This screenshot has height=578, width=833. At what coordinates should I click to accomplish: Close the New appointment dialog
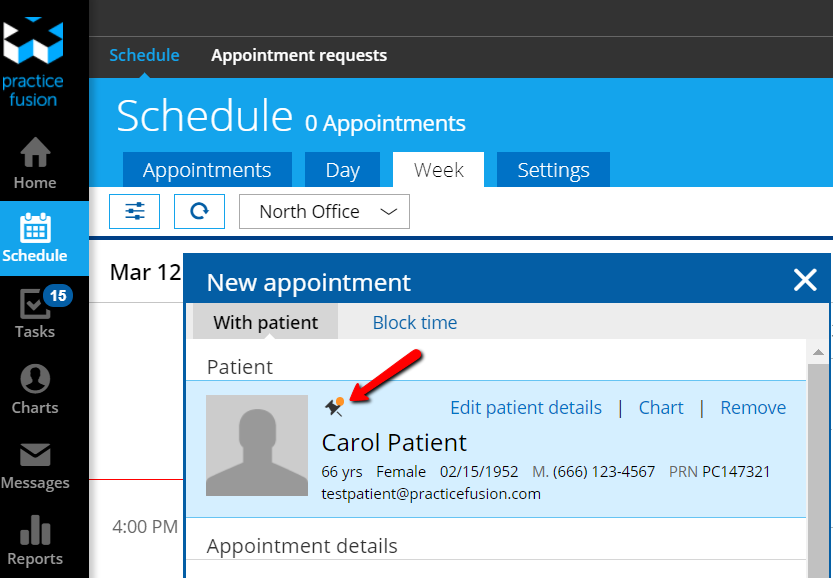pos(805,281)
